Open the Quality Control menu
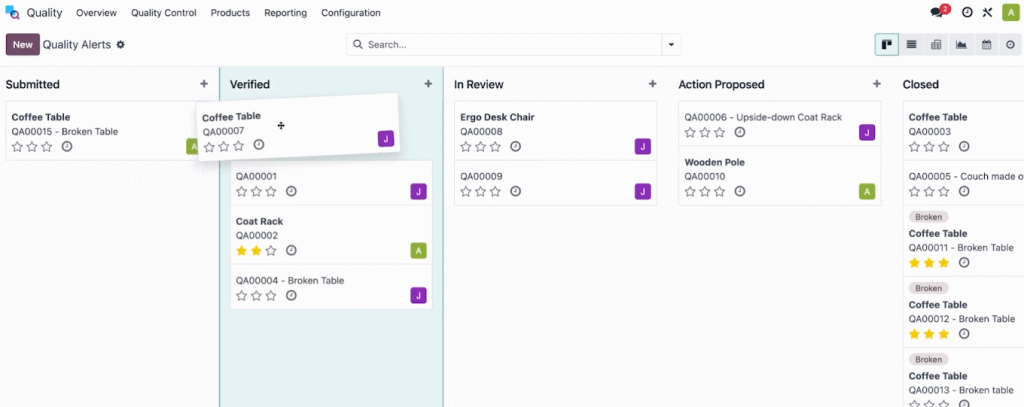 [x=163, y=12]
